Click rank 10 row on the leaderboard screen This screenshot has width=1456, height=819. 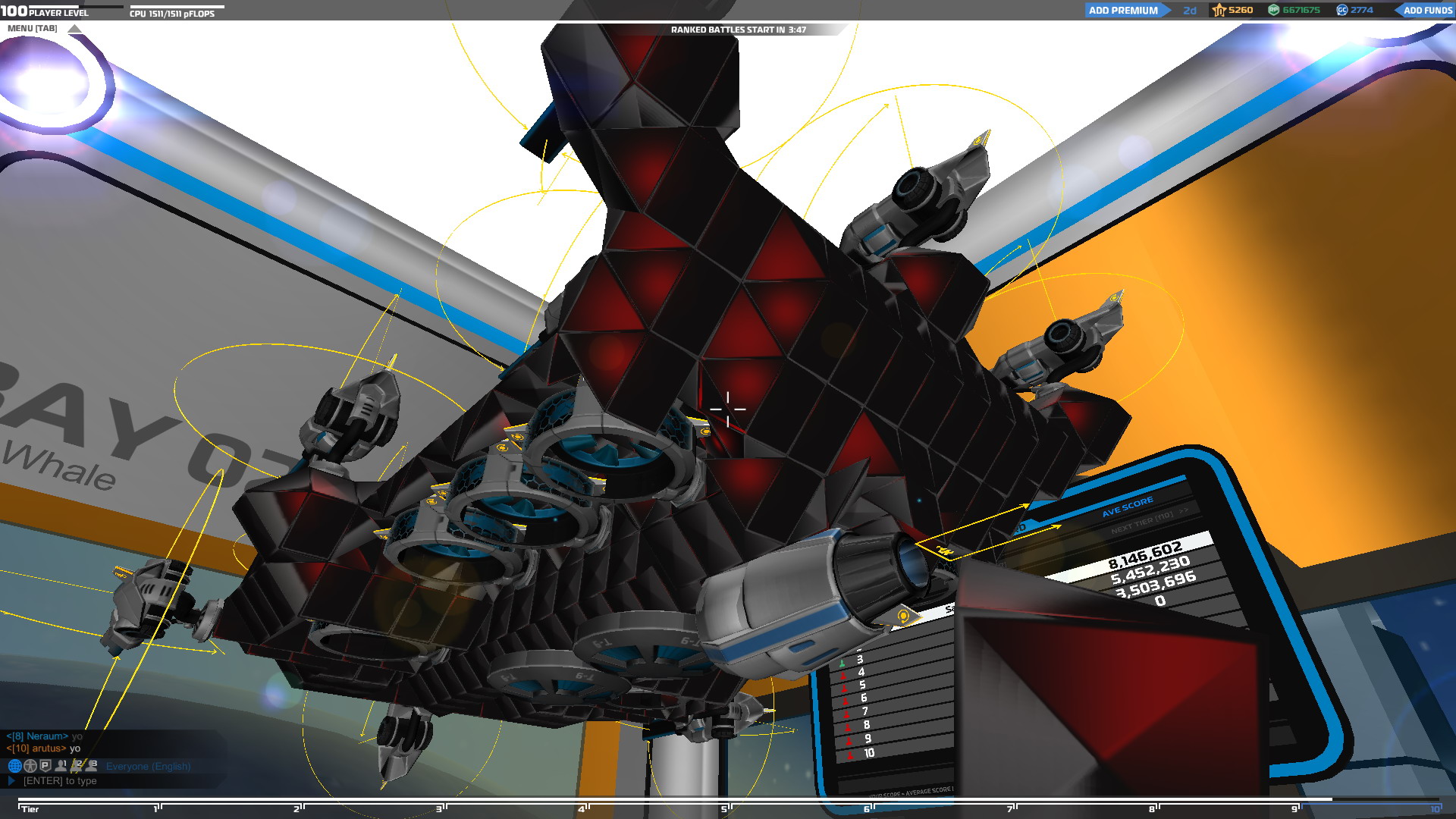pos(869,753)
